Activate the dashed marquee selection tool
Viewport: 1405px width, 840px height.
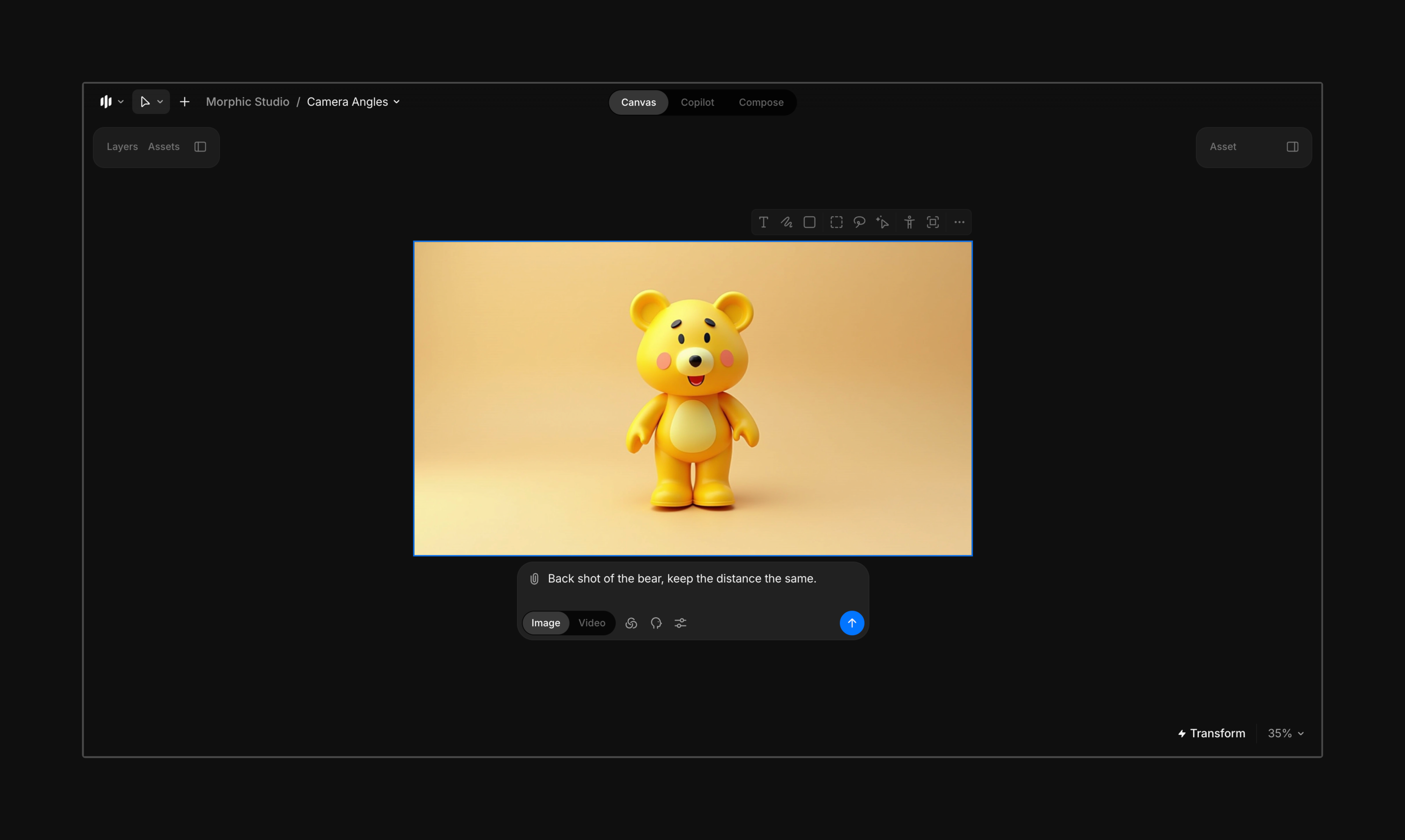836,222
